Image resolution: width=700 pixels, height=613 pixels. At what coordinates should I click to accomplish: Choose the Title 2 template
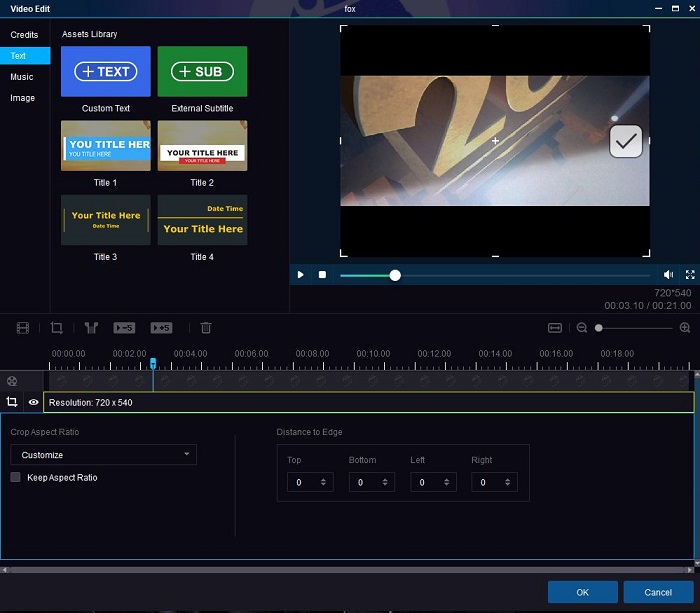[202, 146]
